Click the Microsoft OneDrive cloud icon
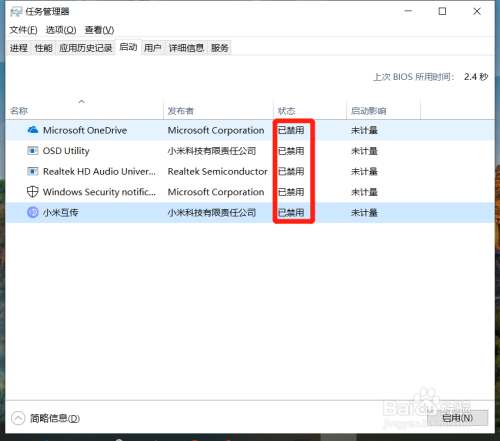 pyautogui.click(x=33, y=130)
